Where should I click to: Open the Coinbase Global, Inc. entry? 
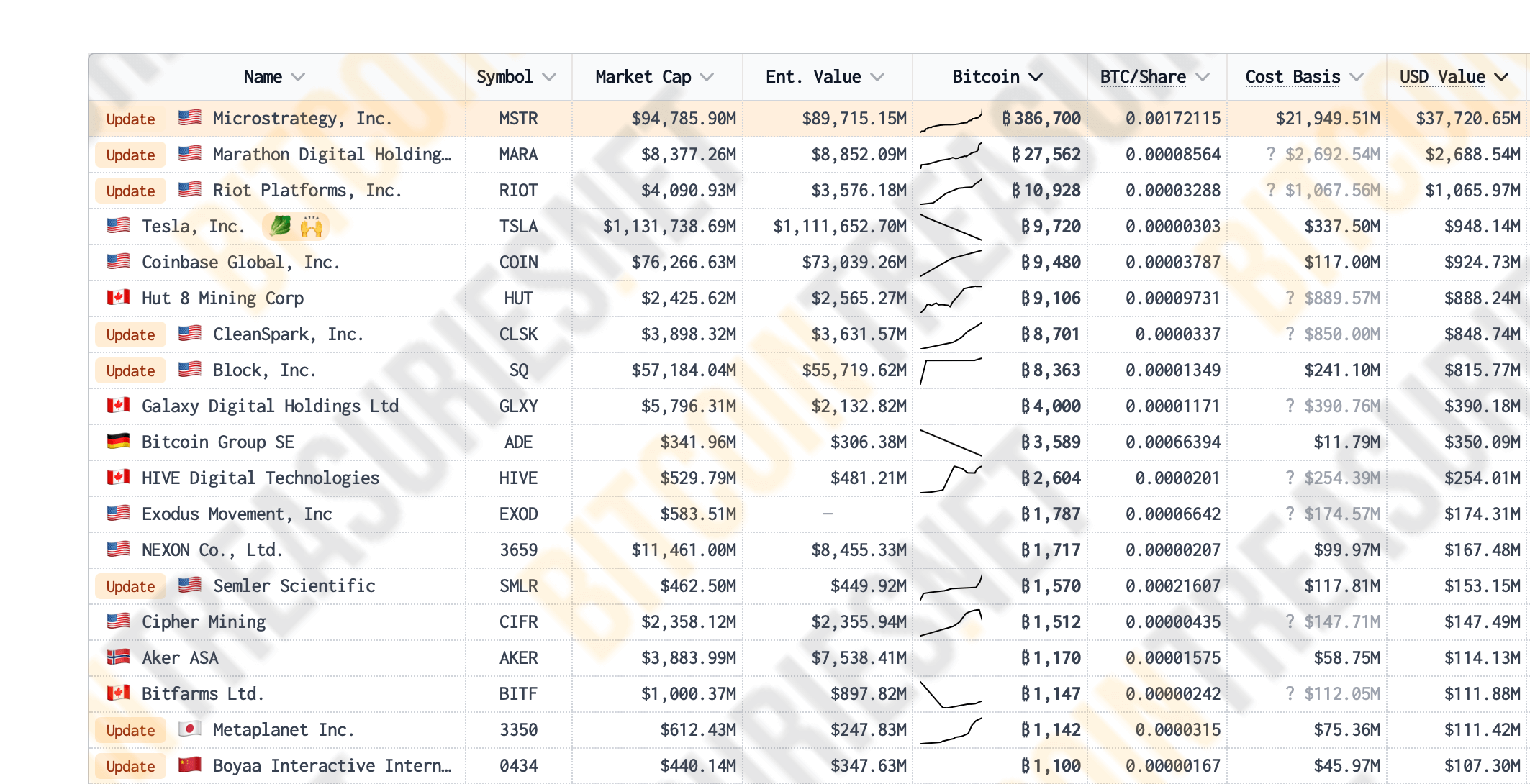pos(240,263)
